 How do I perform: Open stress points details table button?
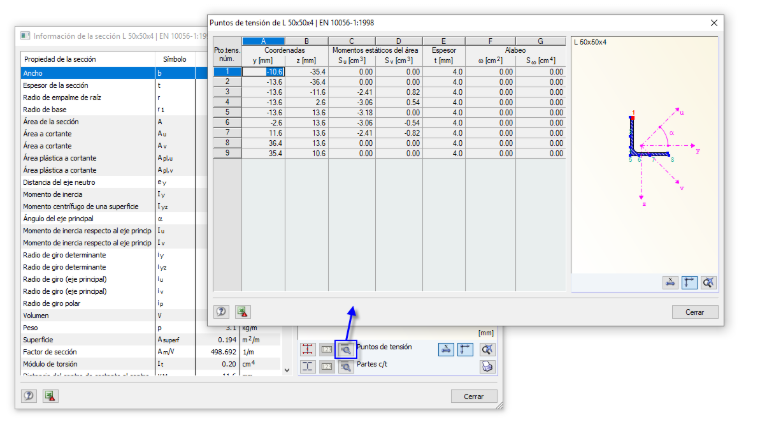tap(346, 349)
